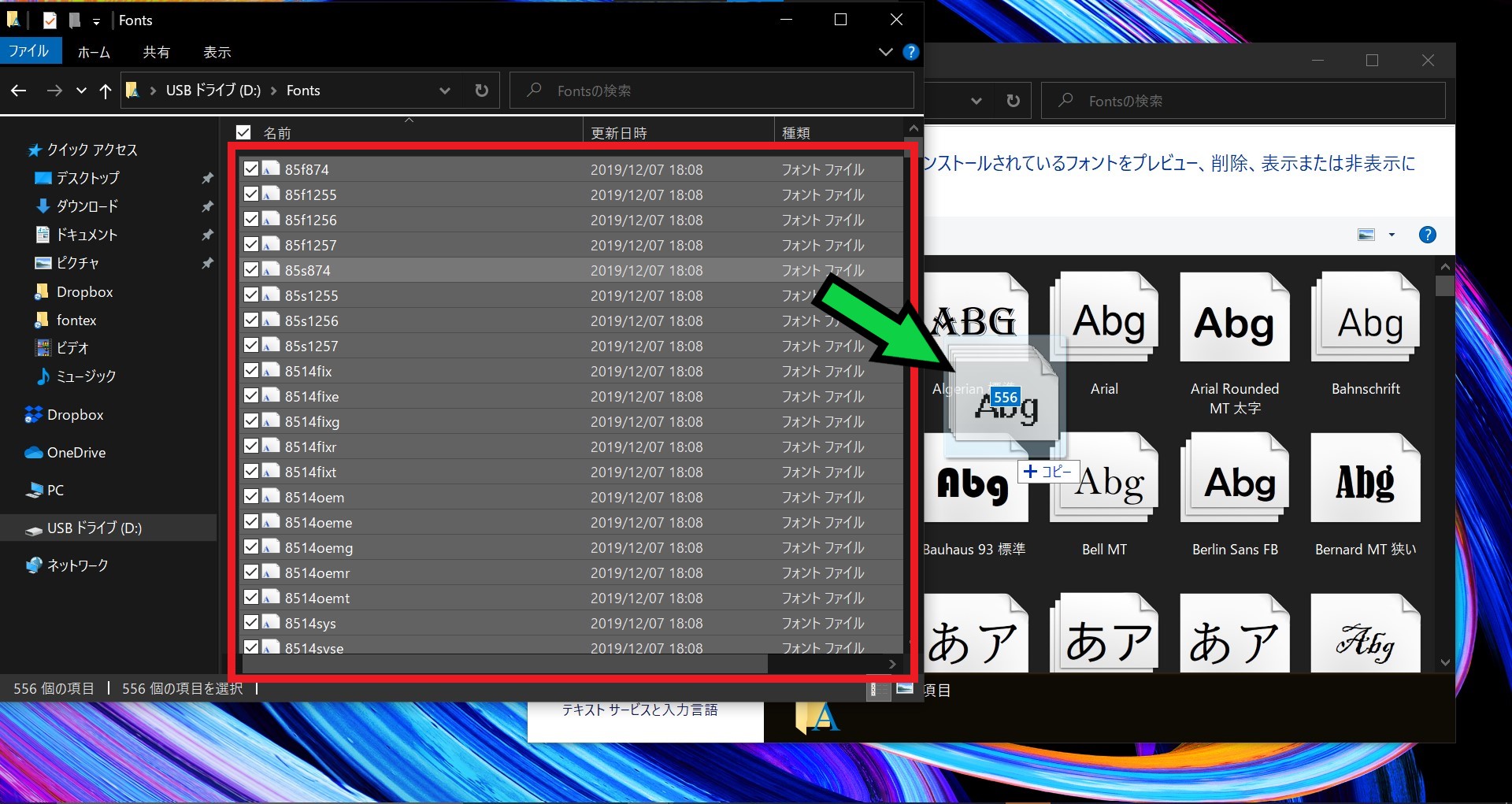
Task: Click file name 8514fixg
Action: 312,422
